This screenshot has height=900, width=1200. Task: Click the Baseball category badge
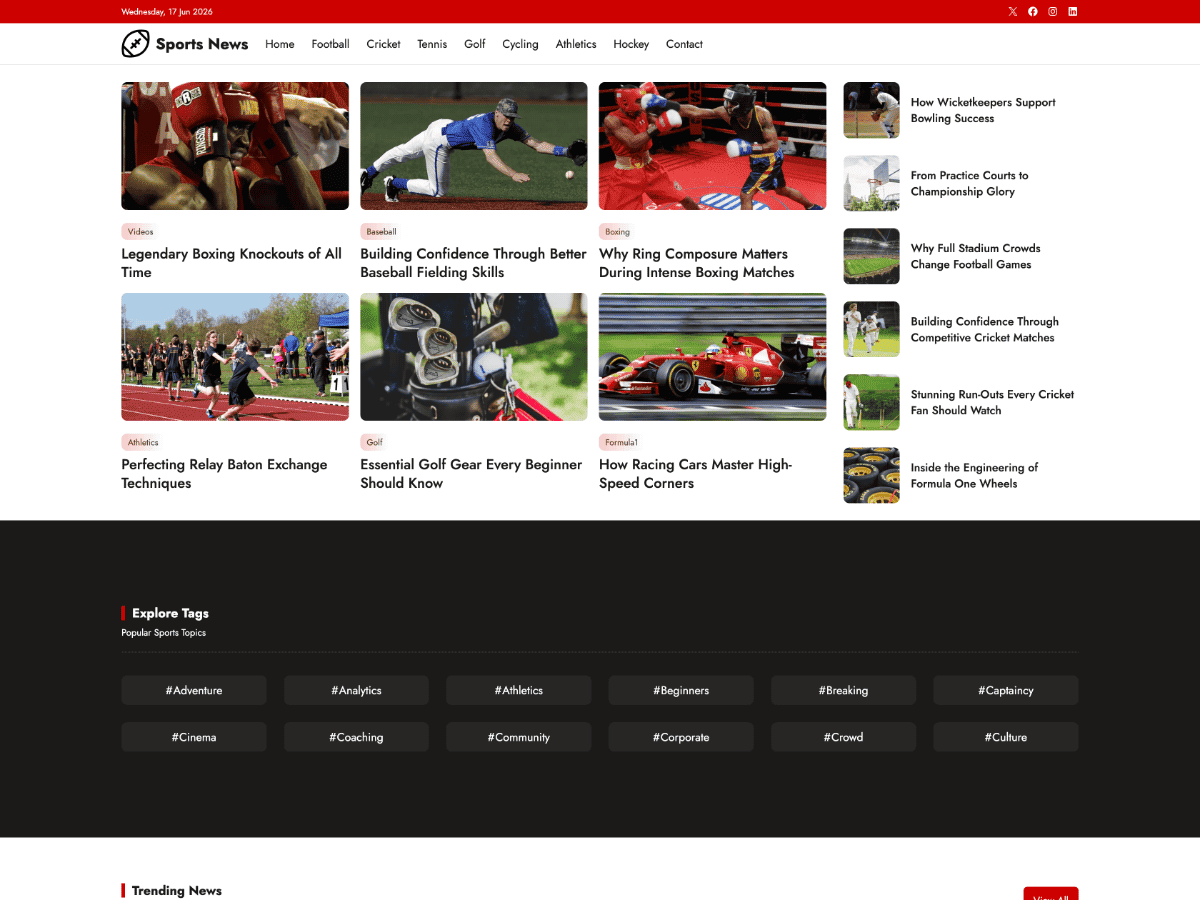click(381, 231)
